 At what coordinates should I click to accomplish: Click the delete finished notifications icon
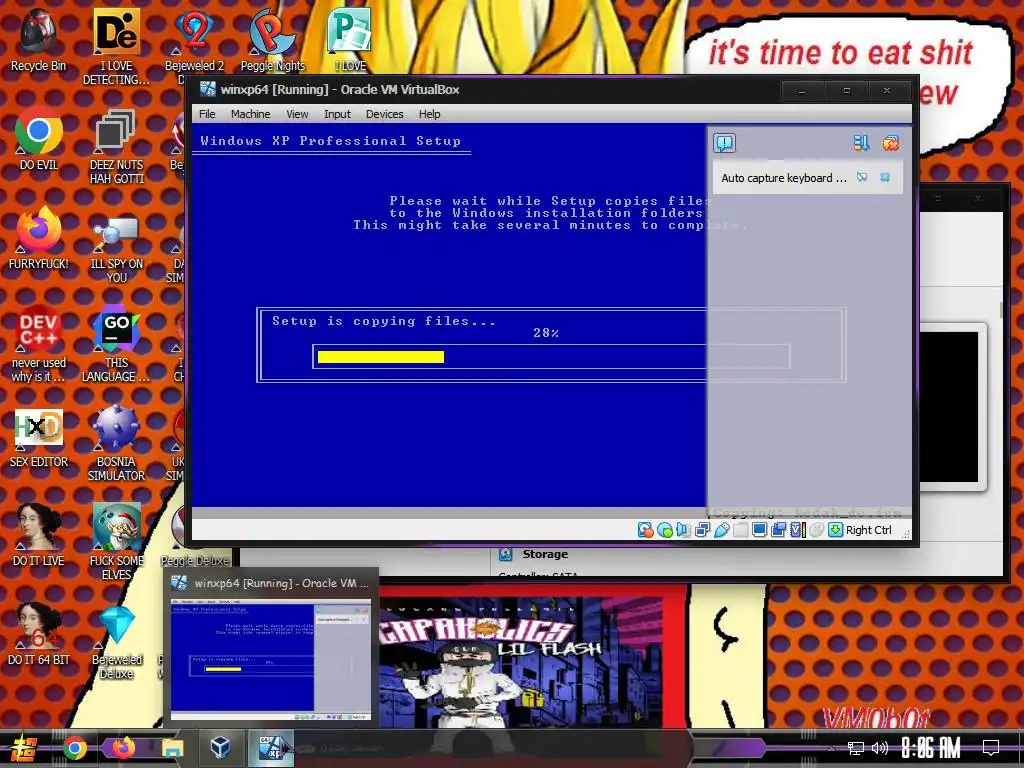click(x=891, y=143)
